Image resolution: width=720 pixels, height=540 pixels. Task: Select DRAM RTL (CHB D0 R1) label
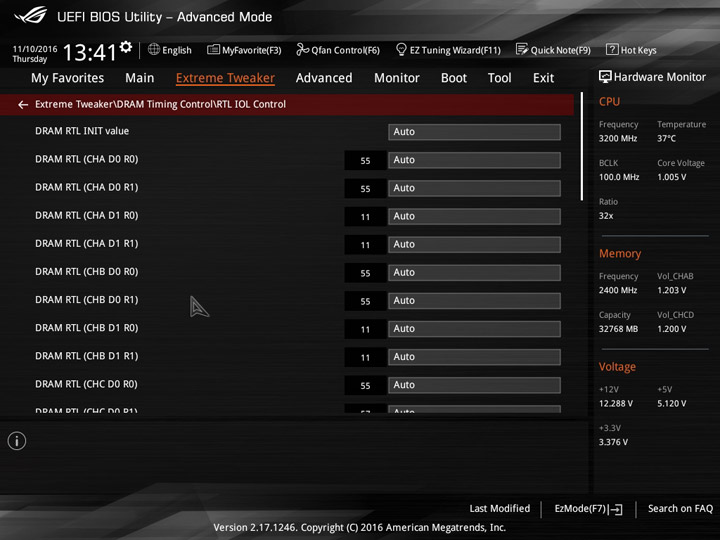point(86,300)
